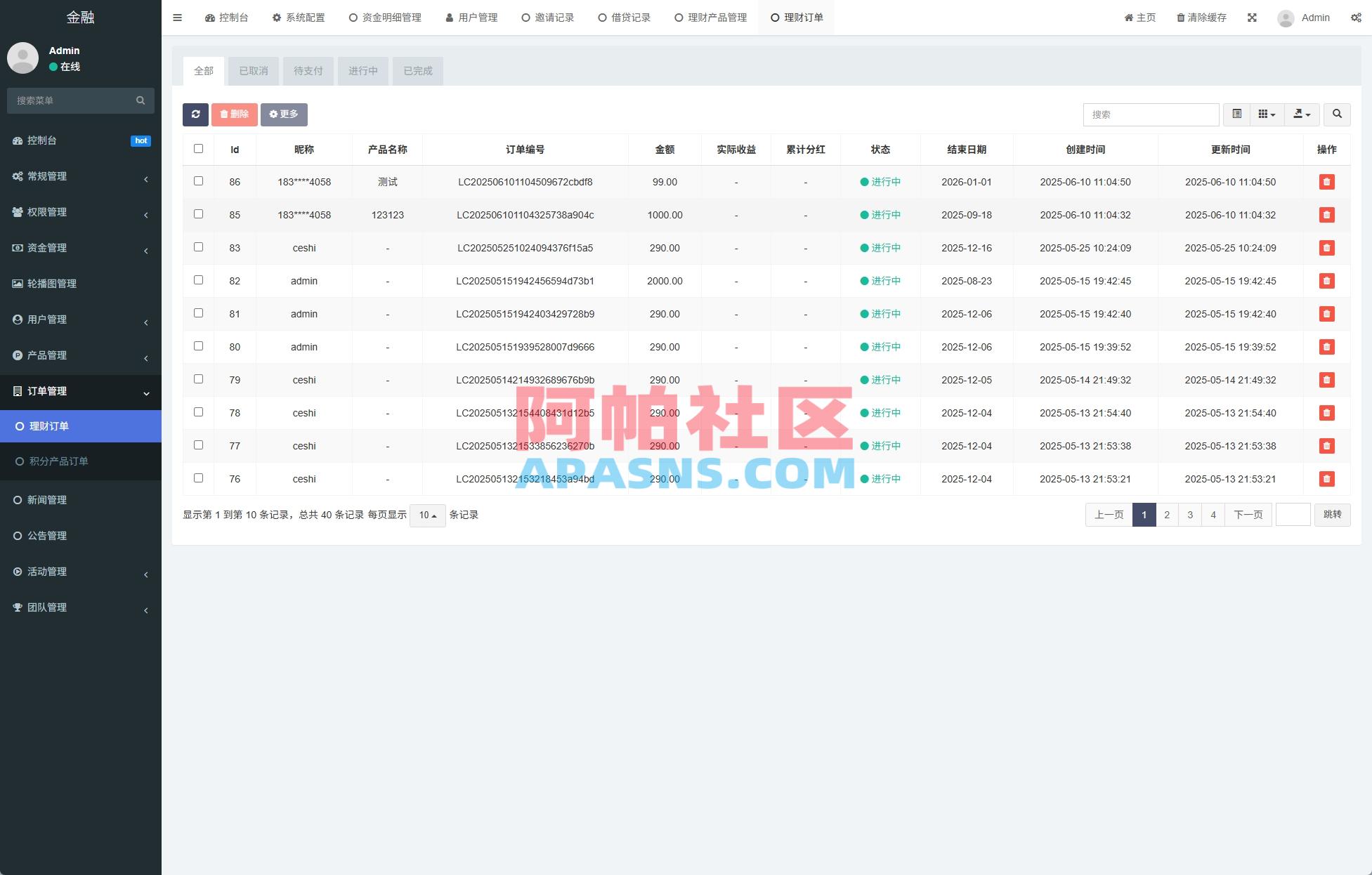Click the hamburger menu icon beside 控制台
The image size is (1372, 875).
(x=177, y=17)
